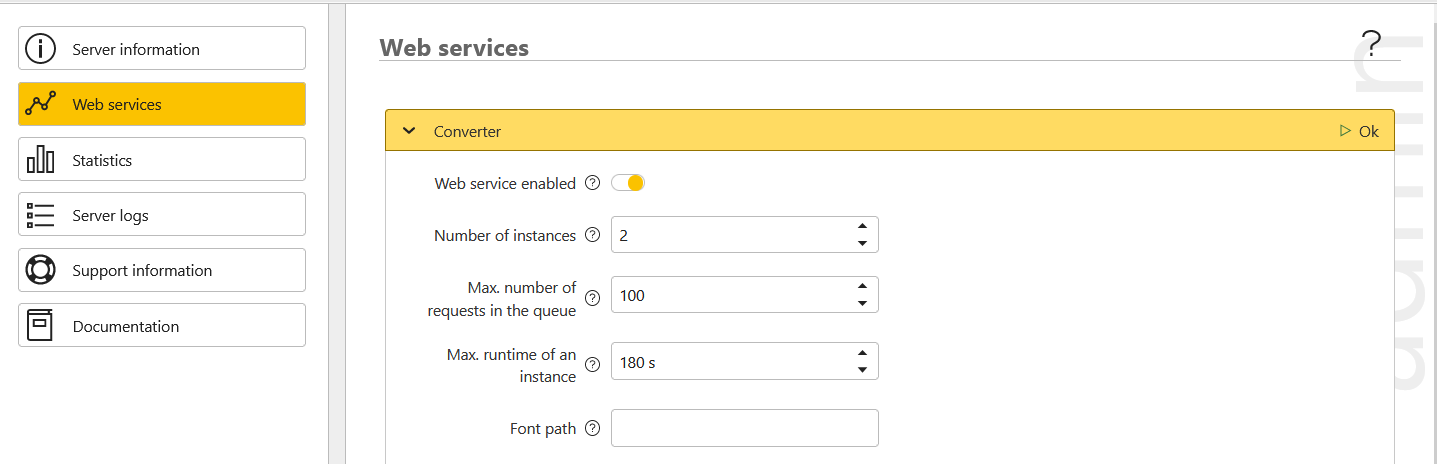Open the page help question mark
Image resolution: width=1437 pixels, height=464 pixels.
coord(1371,43)
